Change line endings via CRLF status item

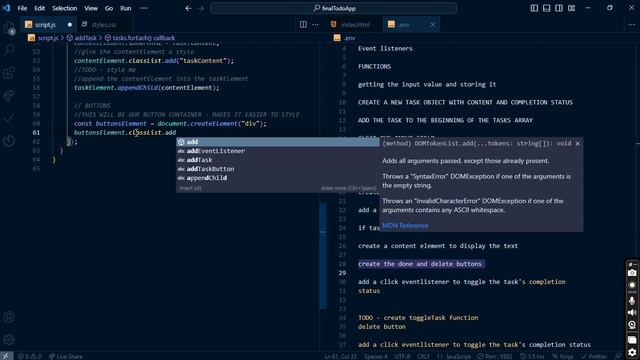click(x=423, y=356)
